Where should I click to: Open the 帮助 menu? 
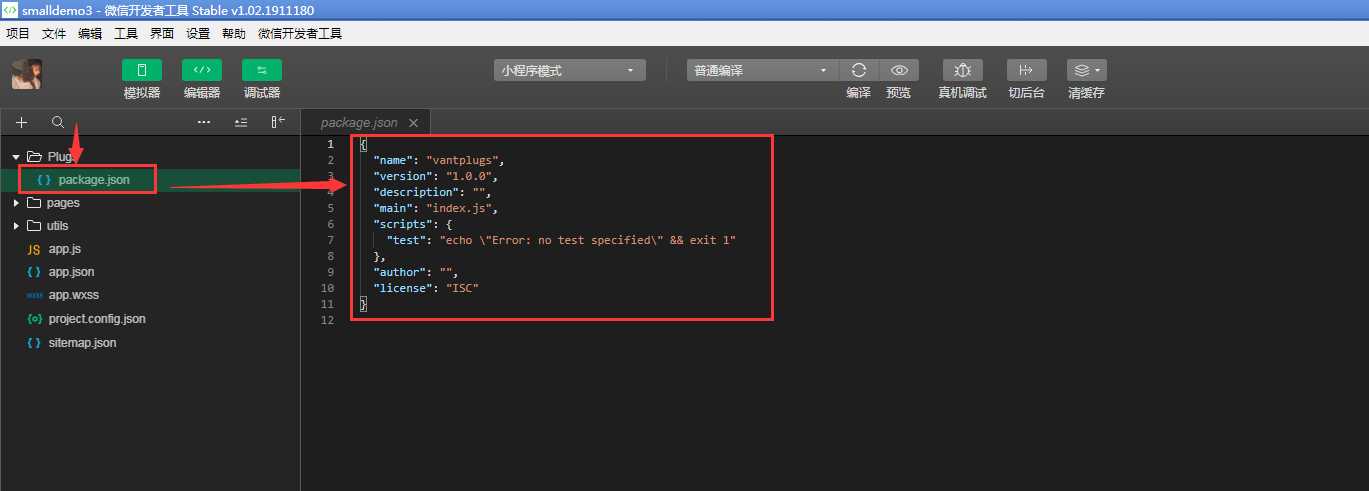[234, 33]
